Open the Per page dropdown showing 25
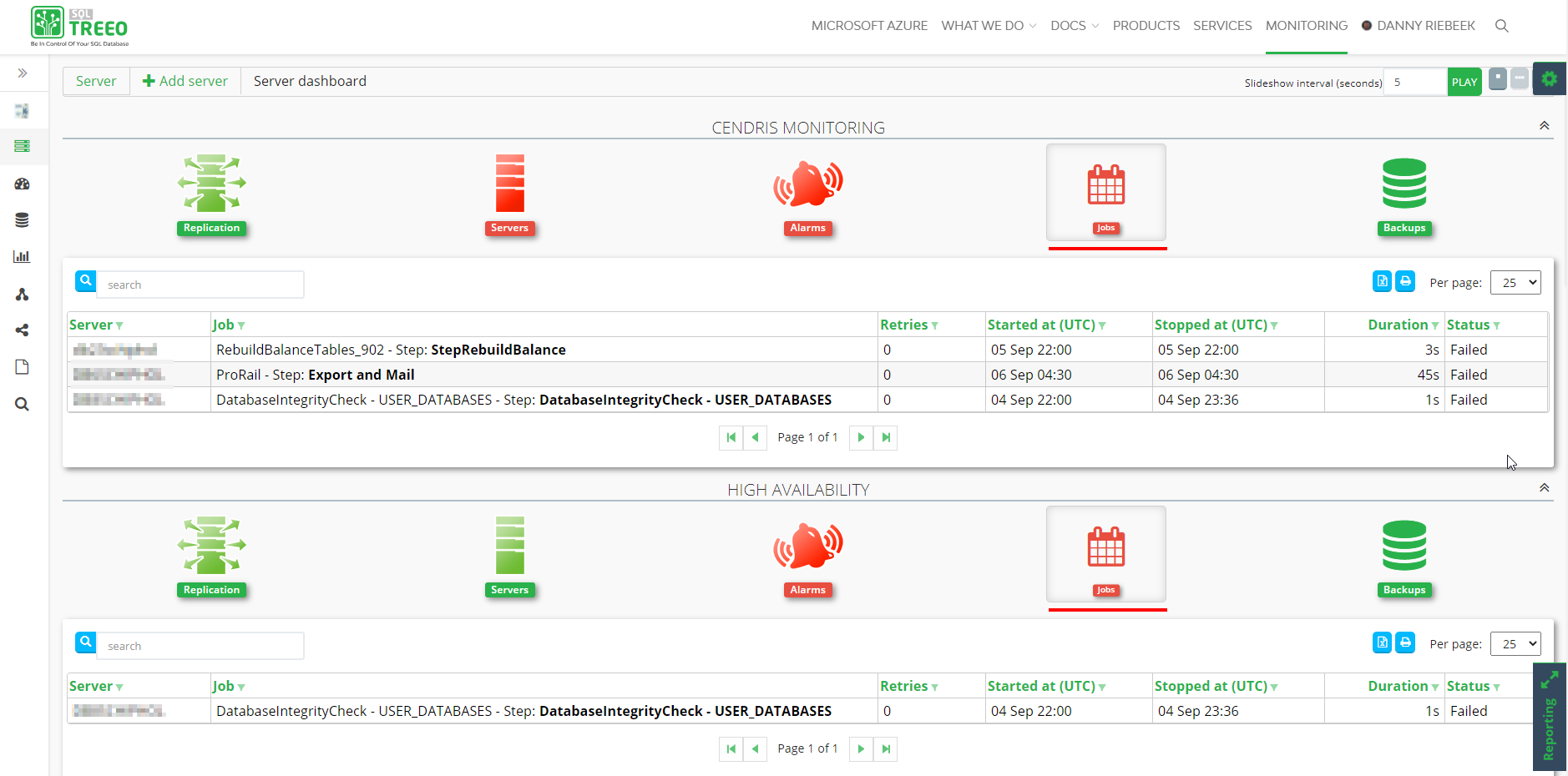The image size is (1568, 776). click(1515, 282)
